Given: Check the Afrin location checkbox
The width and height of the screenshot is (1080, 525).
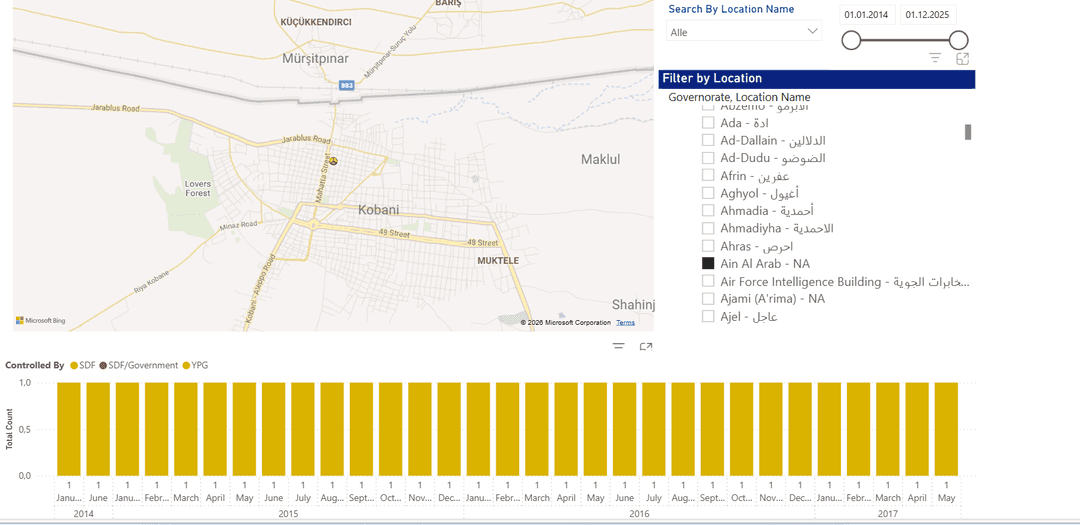Looking at the screenshot, I should coord(708,176).
